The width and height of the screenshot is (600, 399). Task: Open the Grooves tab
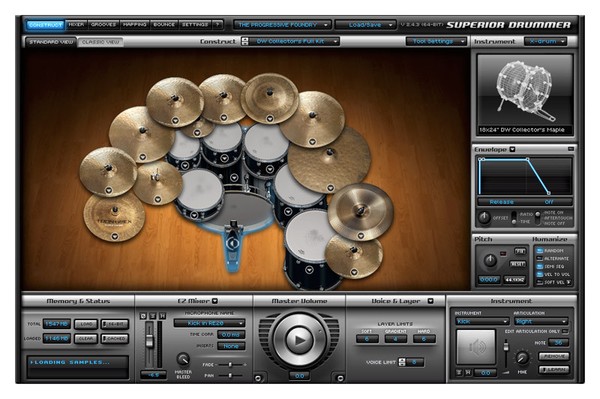pos(103,25)
